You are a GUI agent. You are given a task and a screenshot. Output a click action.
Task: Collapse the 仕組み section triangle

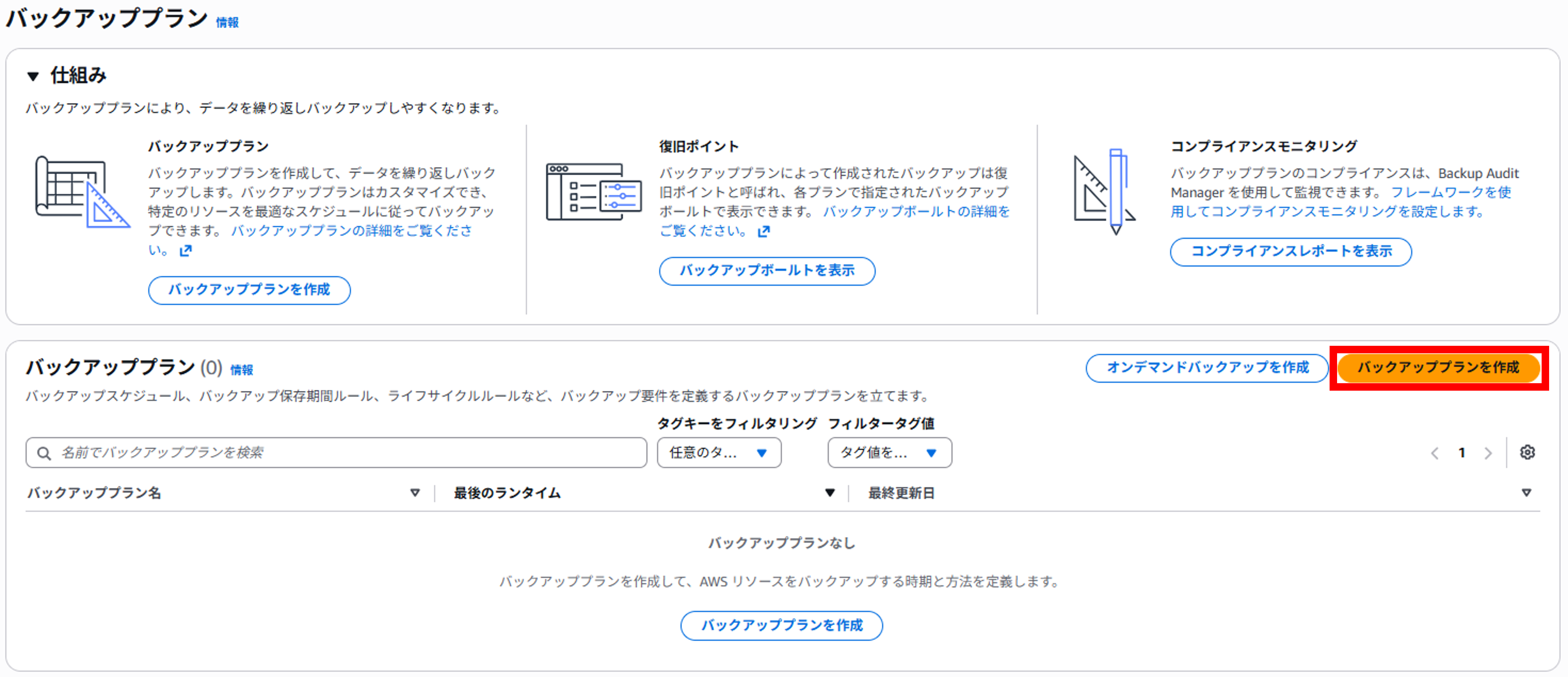coord(33,76)
